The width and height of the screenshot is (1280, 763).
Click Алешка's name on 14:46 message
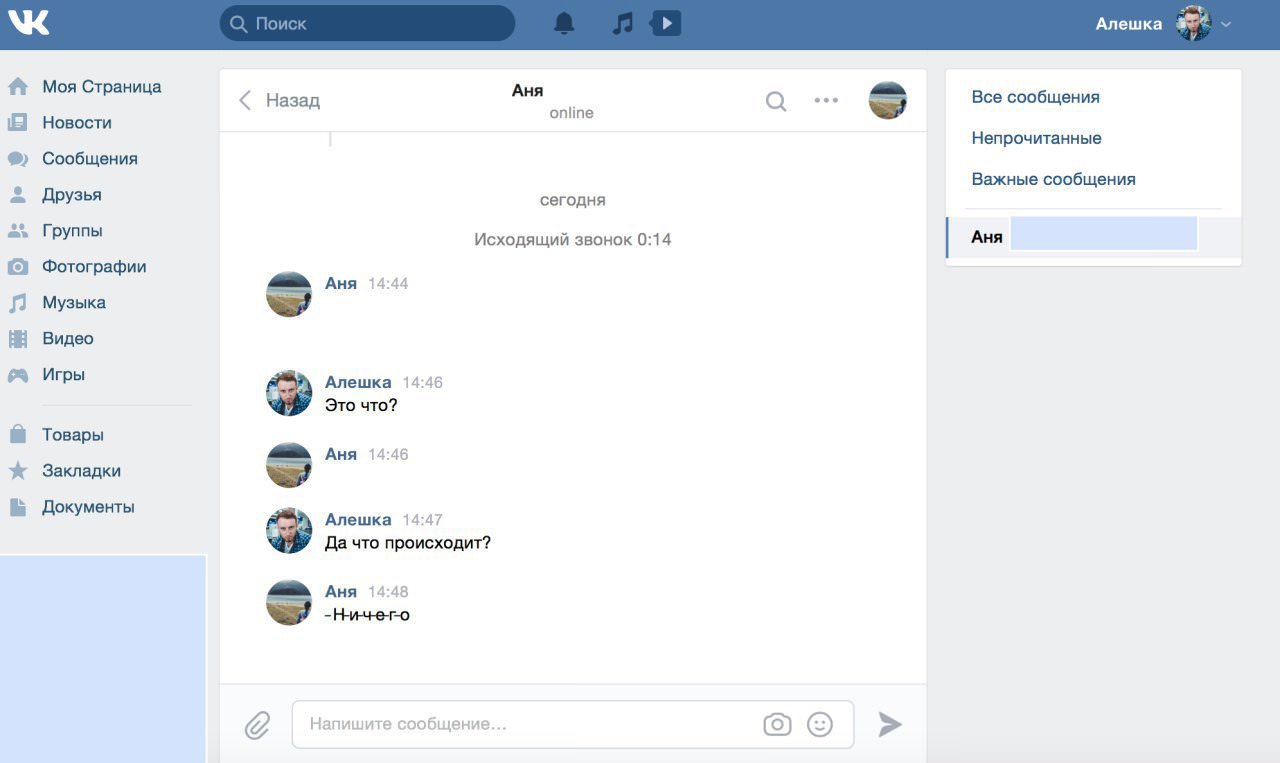[358, 382]
